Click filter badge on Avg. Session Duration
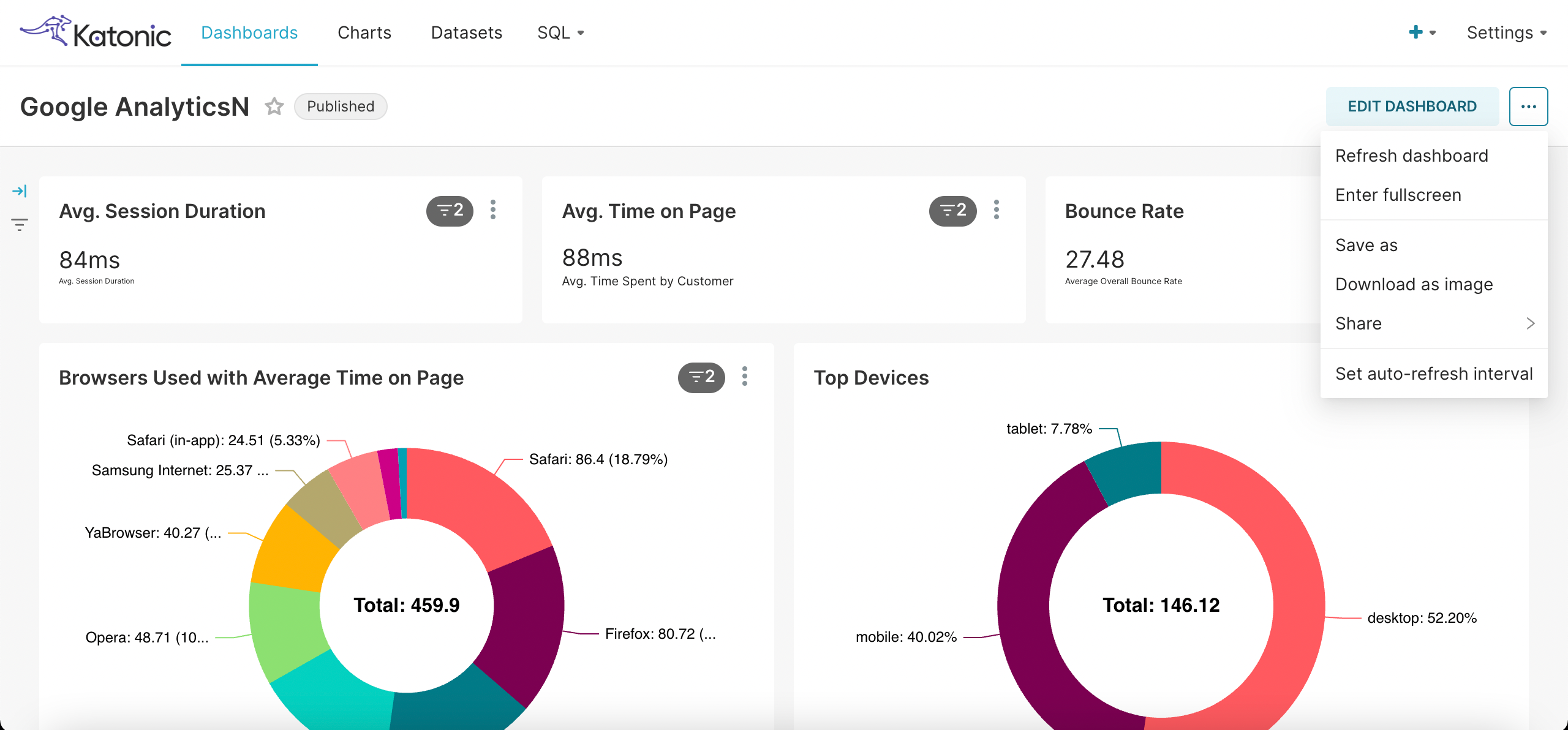The image size is (1568, 730). [x=450, y=211]
